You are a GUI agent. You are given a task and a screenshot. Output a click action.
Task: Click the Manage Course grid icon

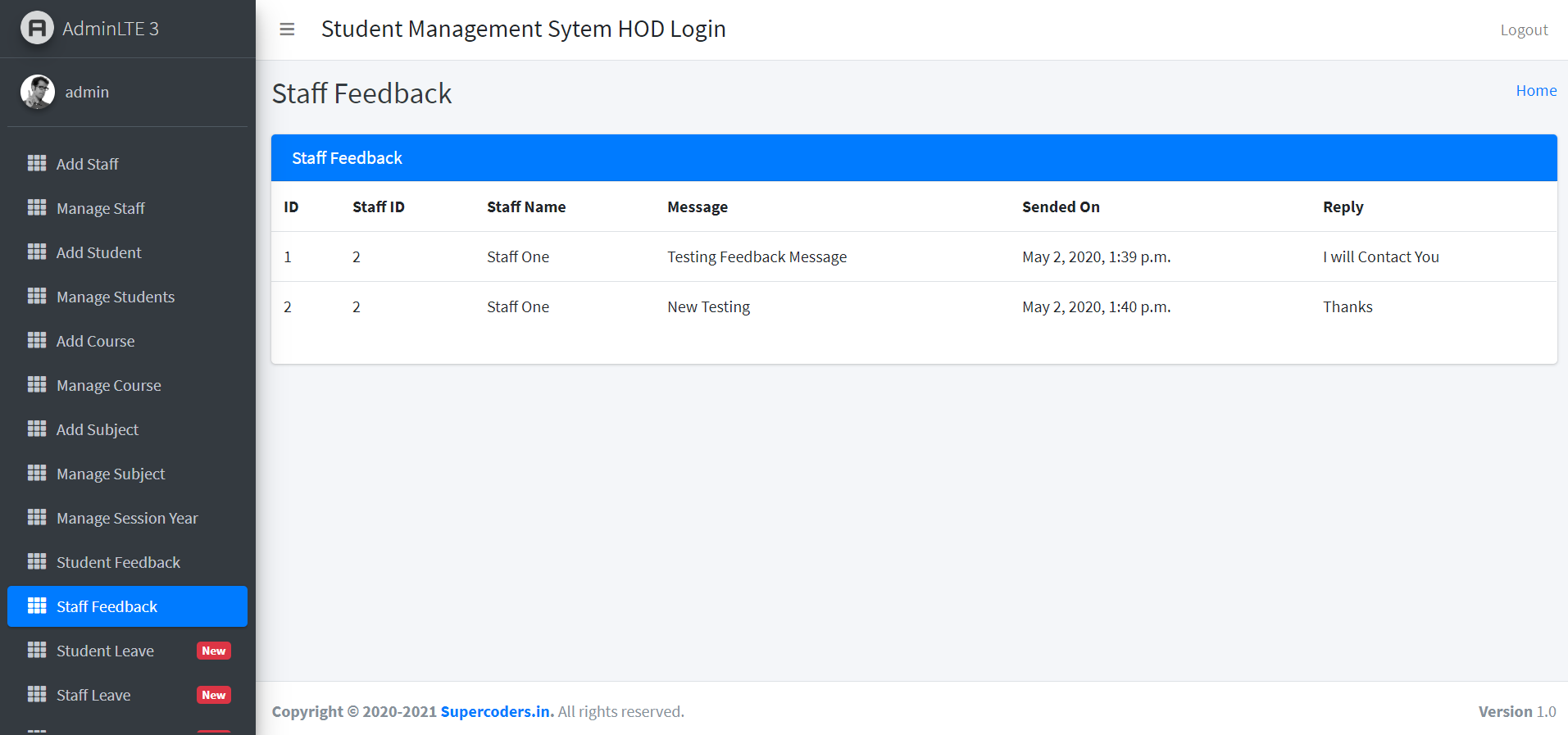point(37,384)
